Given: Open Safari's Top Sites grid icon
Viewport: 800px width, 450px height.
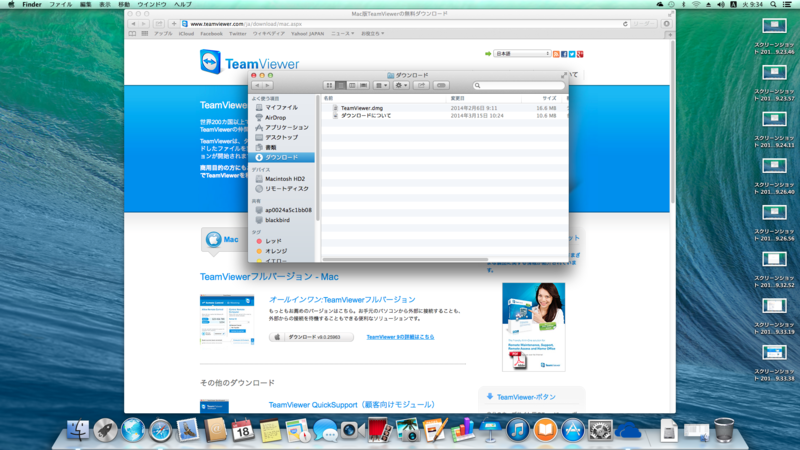Looking at the screenshot, I should click(x=145, y=34).
